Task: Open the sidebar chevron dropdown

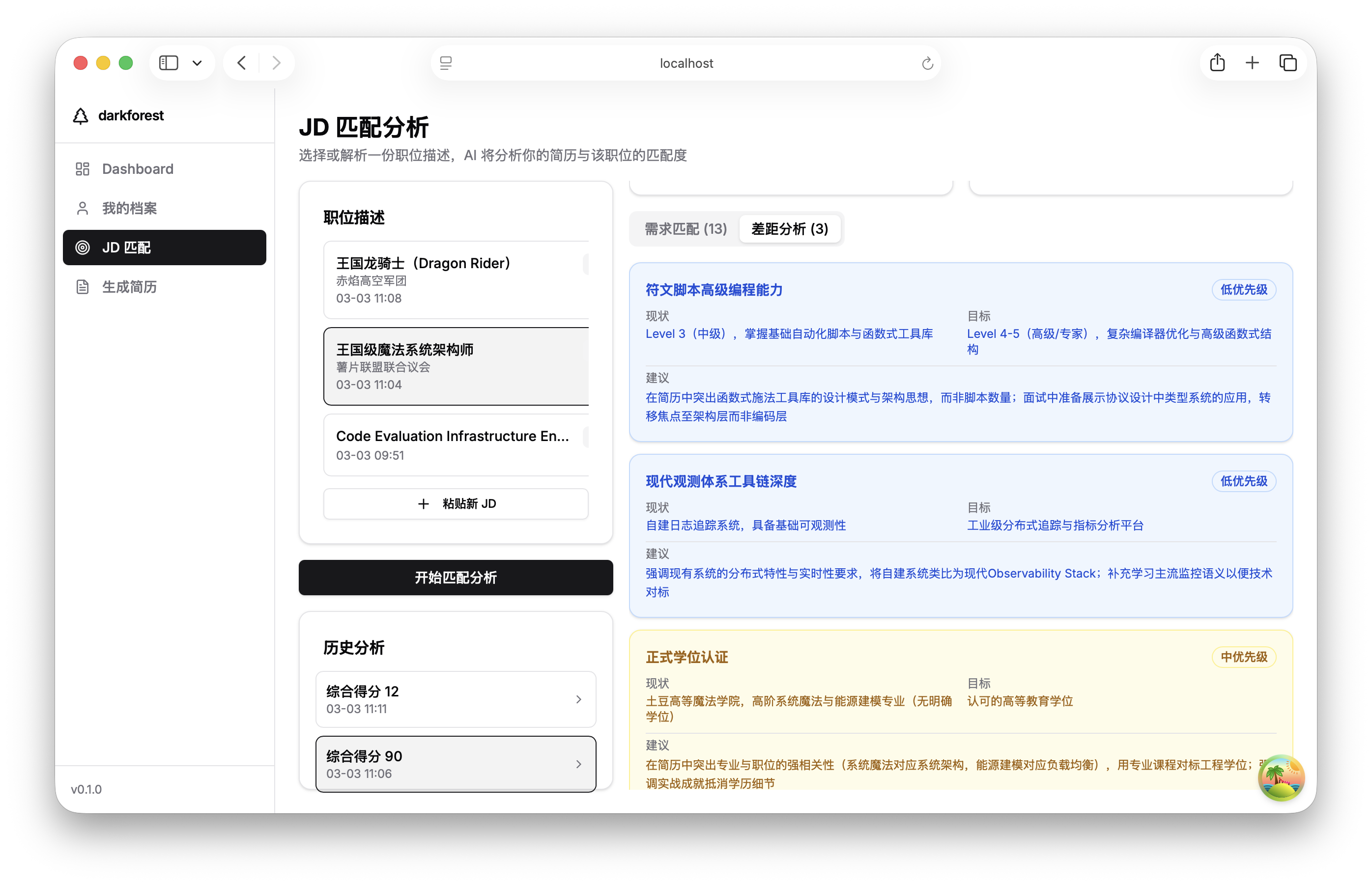Action: coord(198,63)
